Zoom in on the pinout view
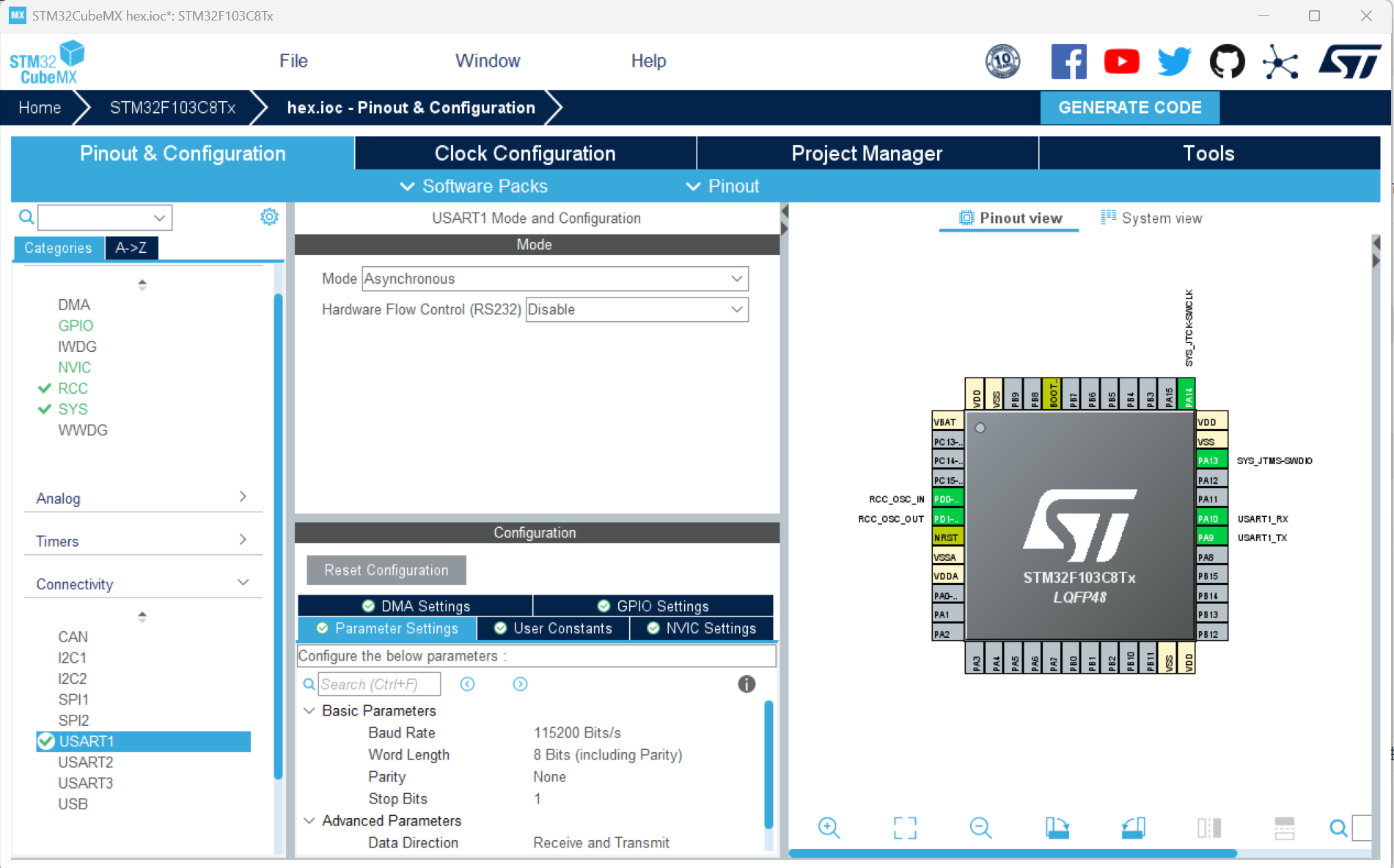The height and width of the screenshot is (868, 1394). 829,828
